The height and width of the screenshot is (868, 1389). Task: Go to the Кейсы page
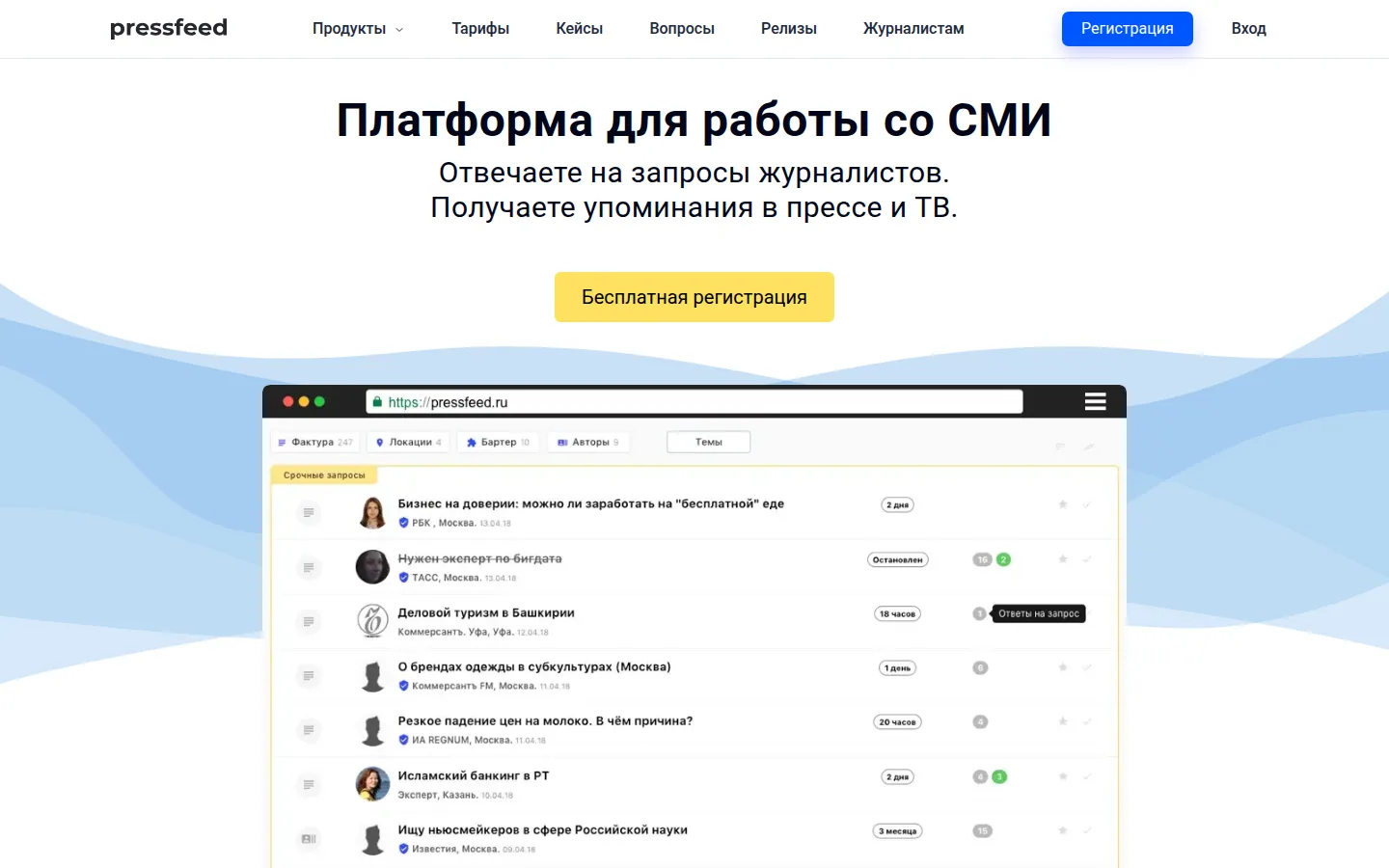point(579,29)
